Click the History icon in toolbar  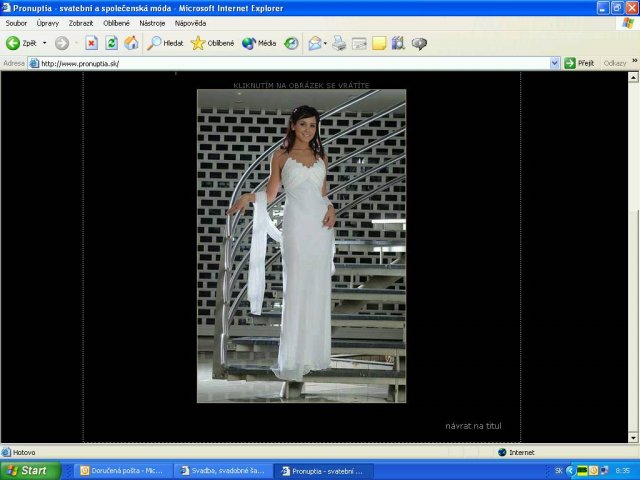[291, 43]
